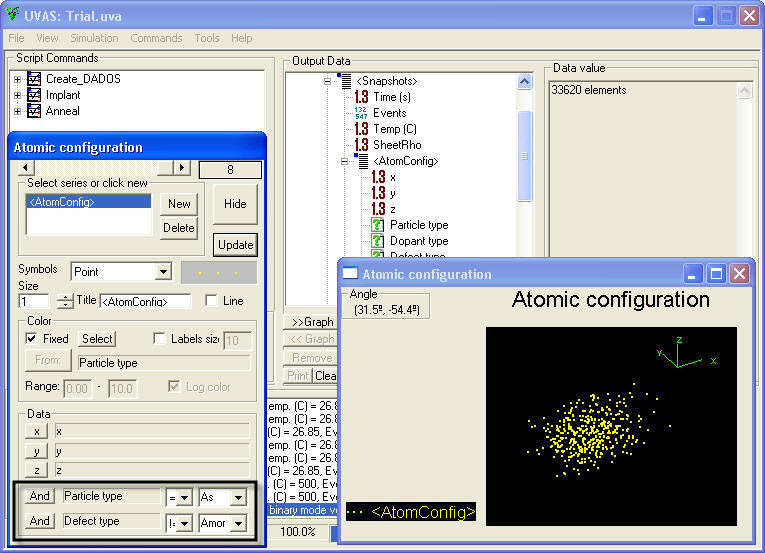This screenshot has height=553, width=765.
Task: Click the Size input field
Action: 34,301
